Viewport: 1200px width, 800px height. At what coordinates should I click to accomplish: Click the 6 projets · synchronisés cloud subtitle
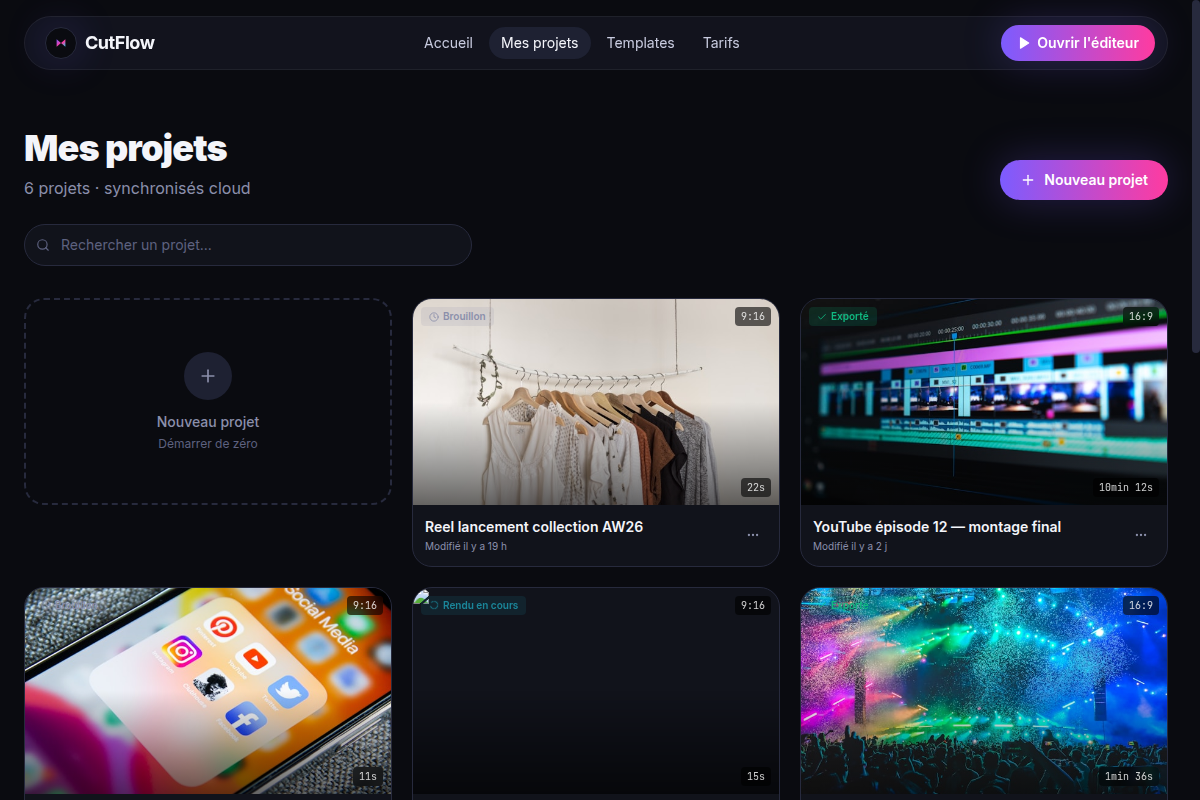coord(137,188)
